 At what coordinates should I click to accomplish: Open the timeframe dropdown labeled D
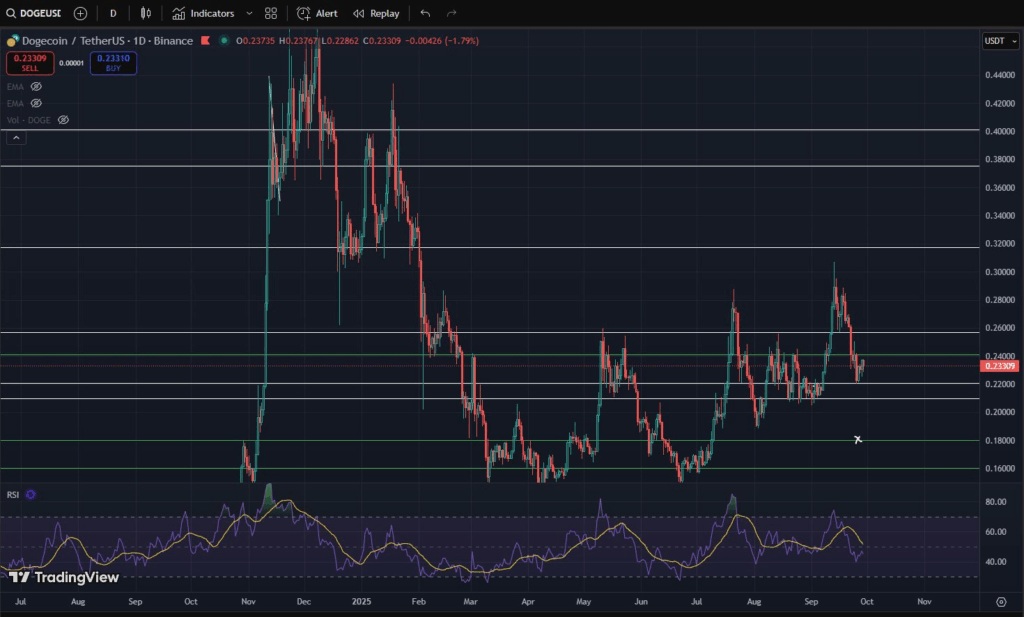[112, 13]
